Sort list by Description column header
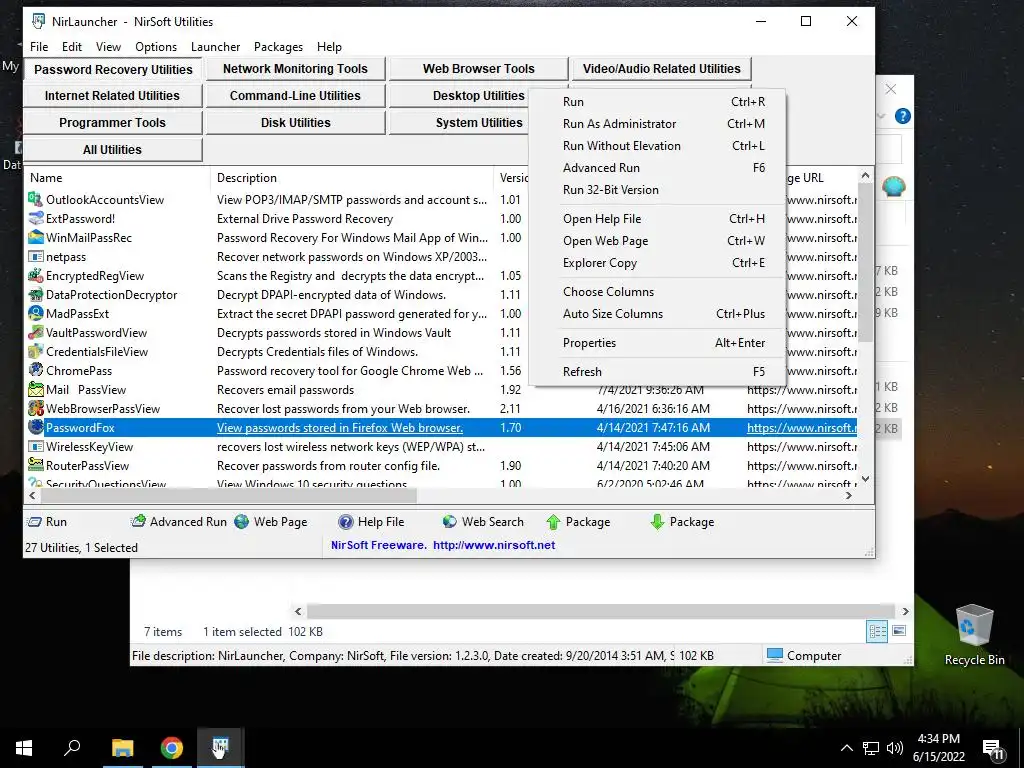Image resolution: width=1024 pixels, height=768 pixels. [351, 178]
